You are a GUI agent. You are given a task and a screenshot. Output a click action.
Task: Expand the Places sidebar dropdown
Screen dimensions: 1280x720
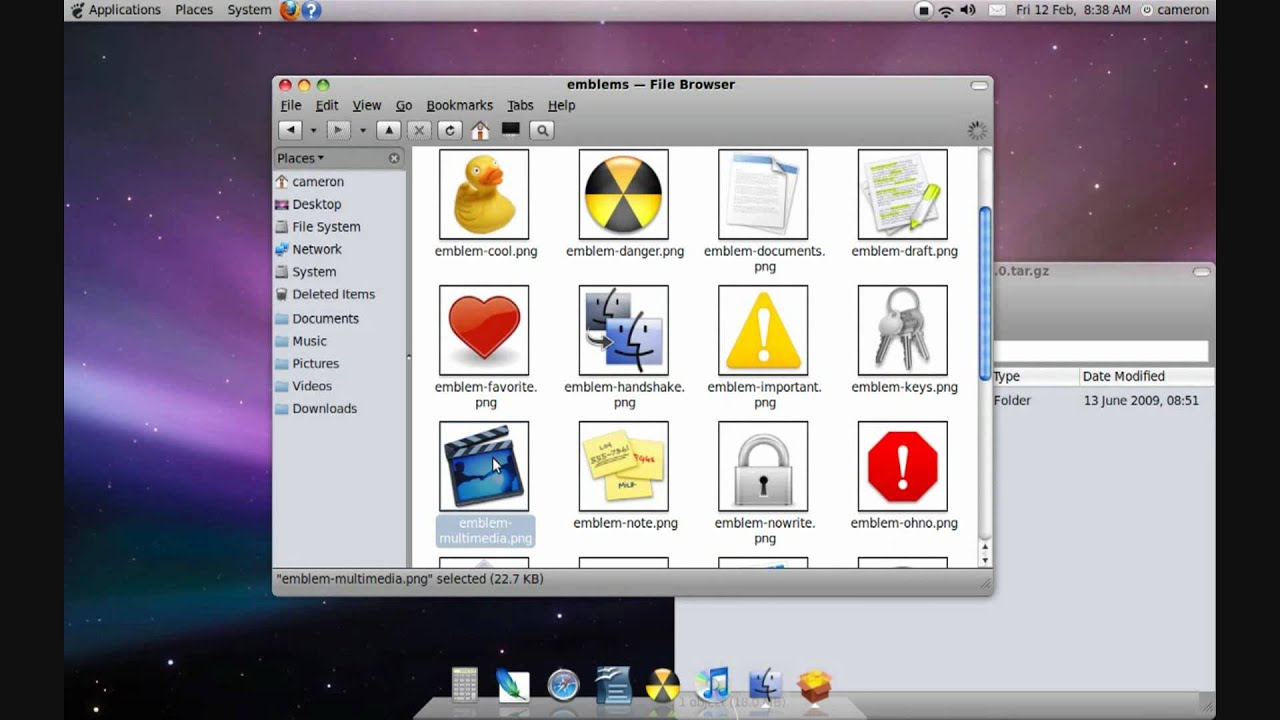pyautogui.click(x=301, y=158)
